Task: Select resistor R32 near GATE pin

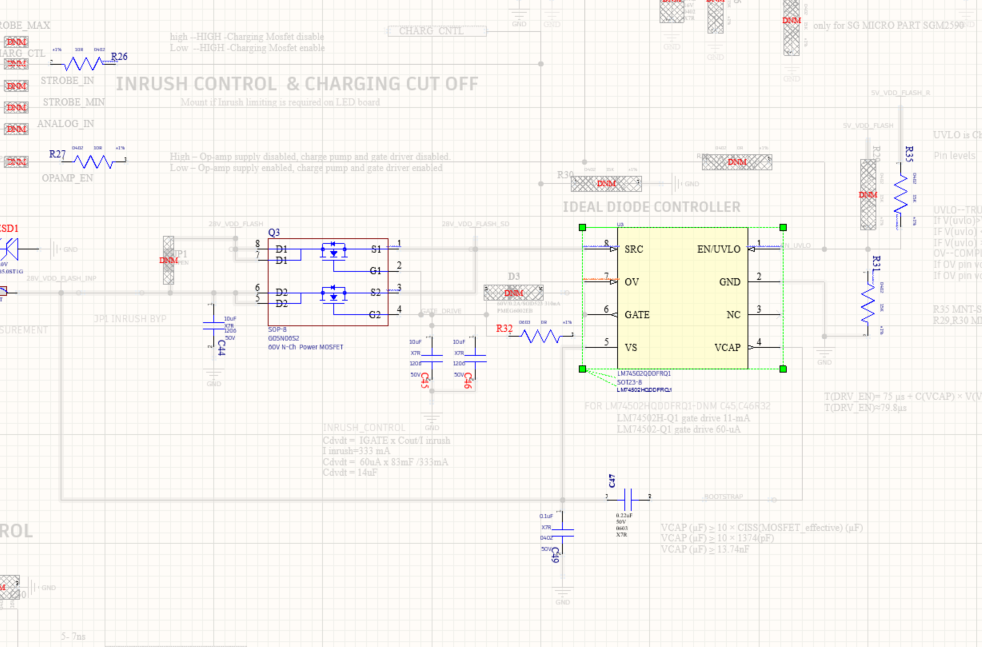Action: click(x=540, y=337)
